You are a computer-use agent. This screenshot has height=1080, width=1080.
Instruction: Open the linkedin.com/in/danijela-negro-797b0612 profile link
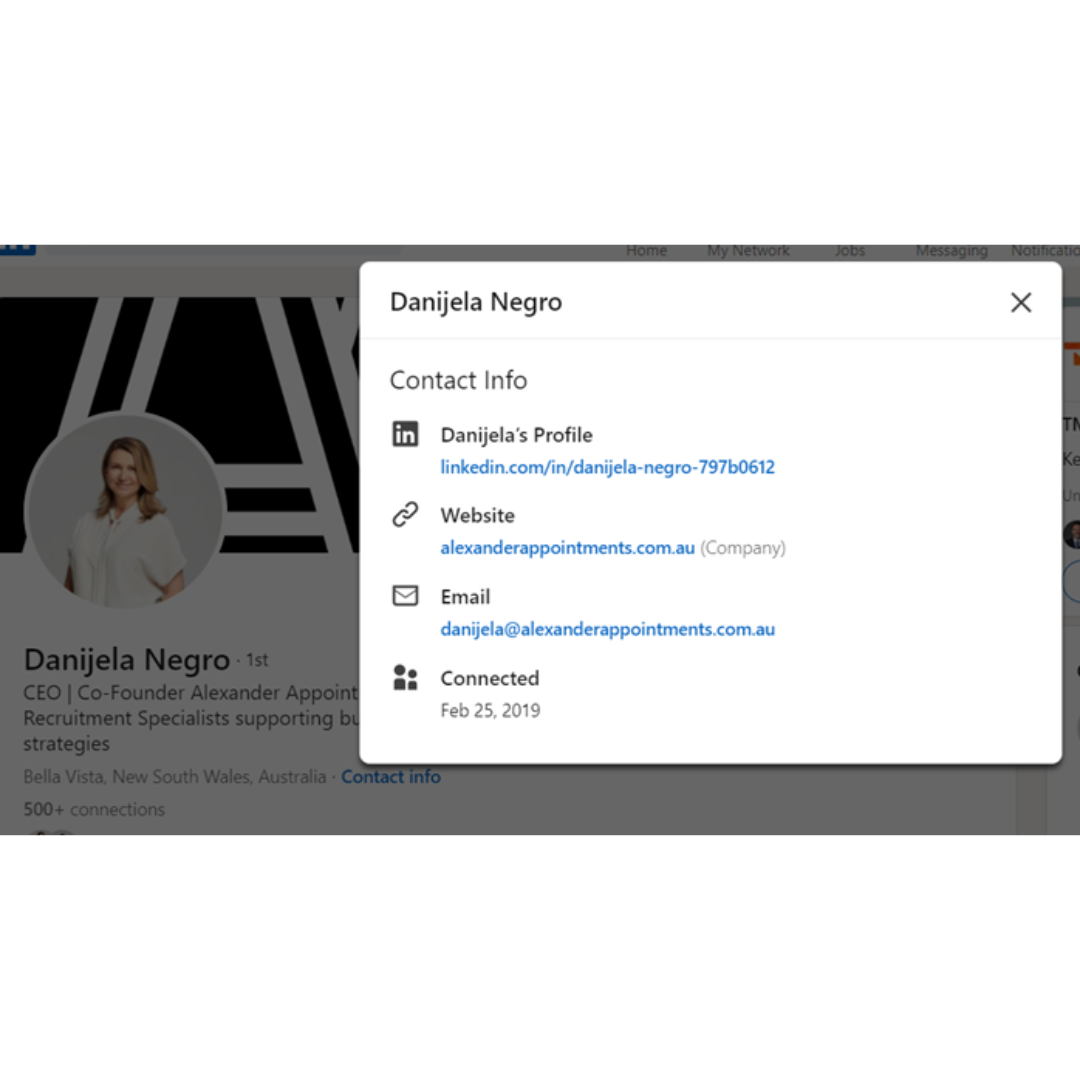pos(608,467)
